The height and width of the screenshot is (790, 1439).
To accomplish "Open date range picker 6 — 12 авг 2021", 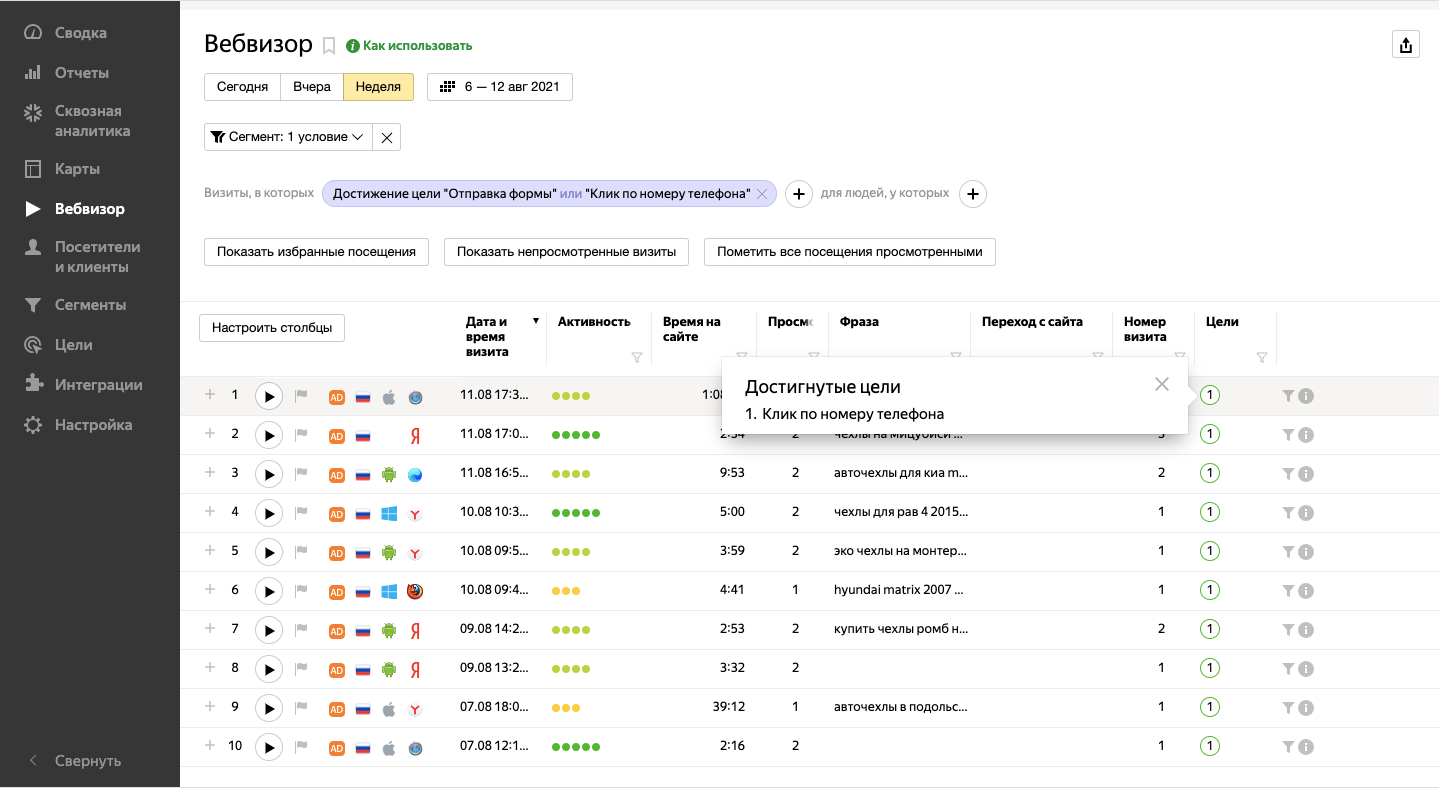I will point(500,87).
